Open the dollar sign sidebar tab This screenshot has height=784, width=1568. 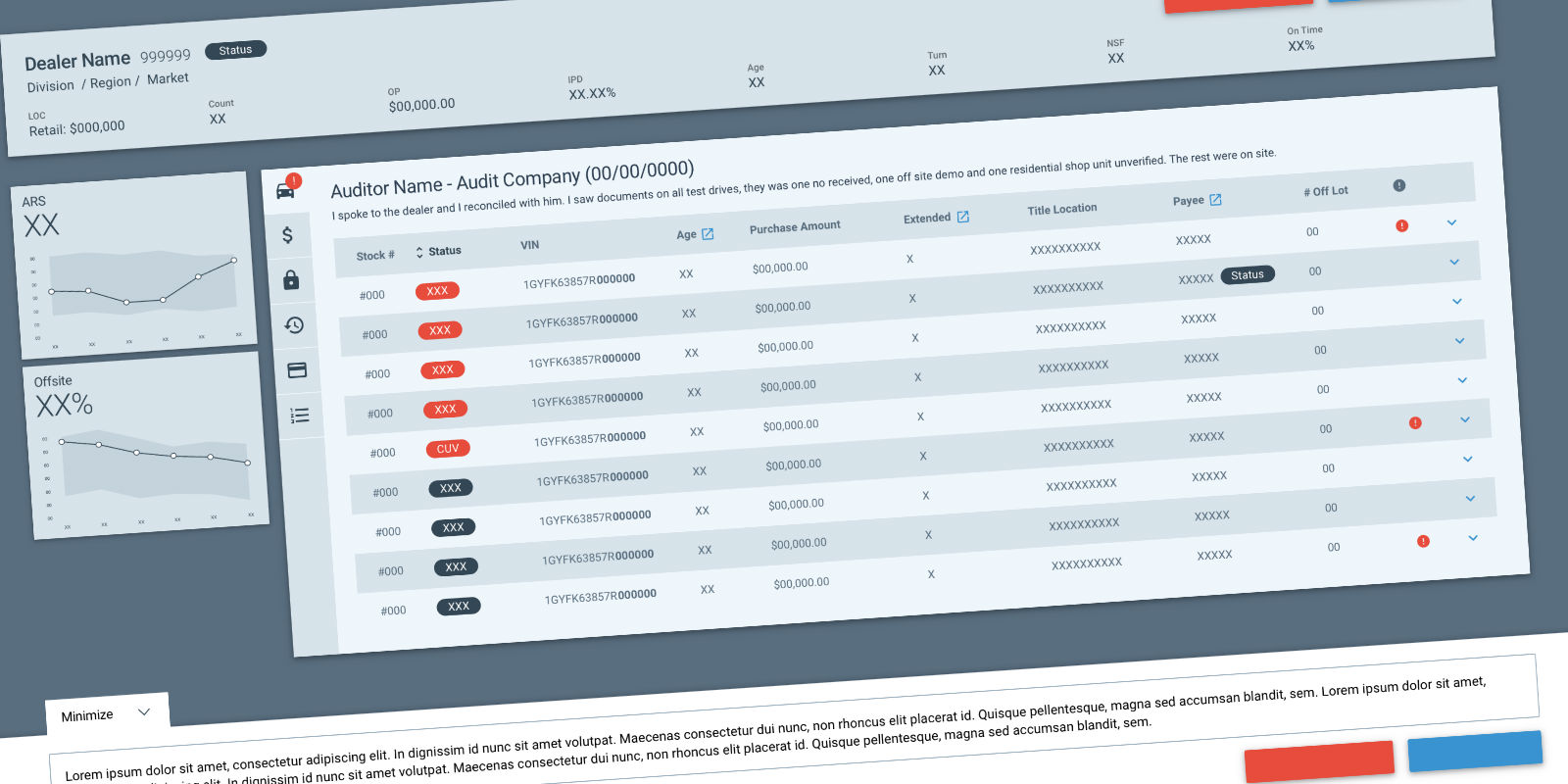click(x=287, y=235)
